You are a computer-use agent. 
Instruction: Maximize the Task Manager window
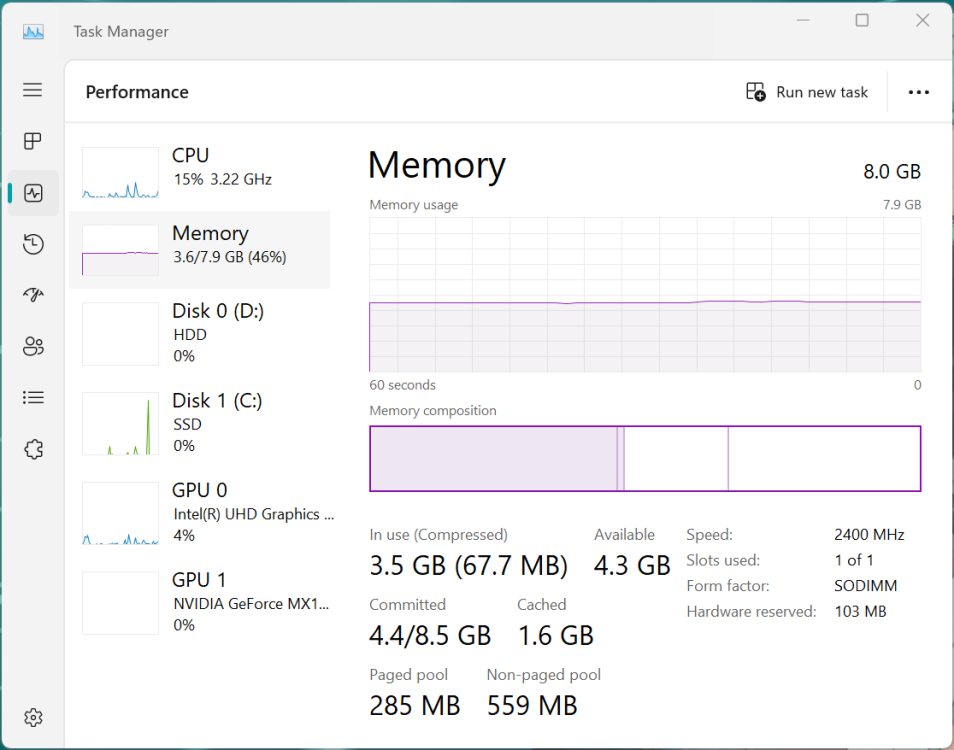(x=862, y=21)
